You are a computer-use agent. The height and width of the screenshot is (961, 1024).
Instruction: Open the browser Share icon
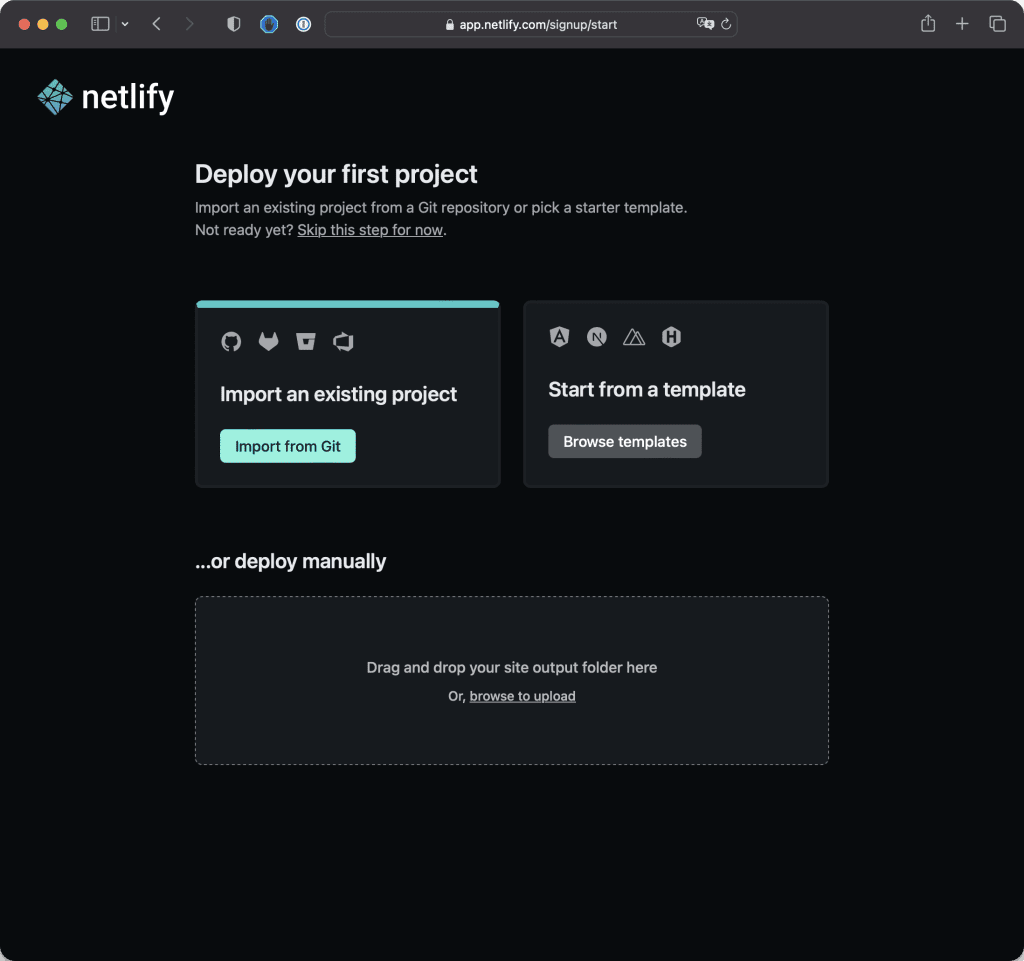(927, 23)
